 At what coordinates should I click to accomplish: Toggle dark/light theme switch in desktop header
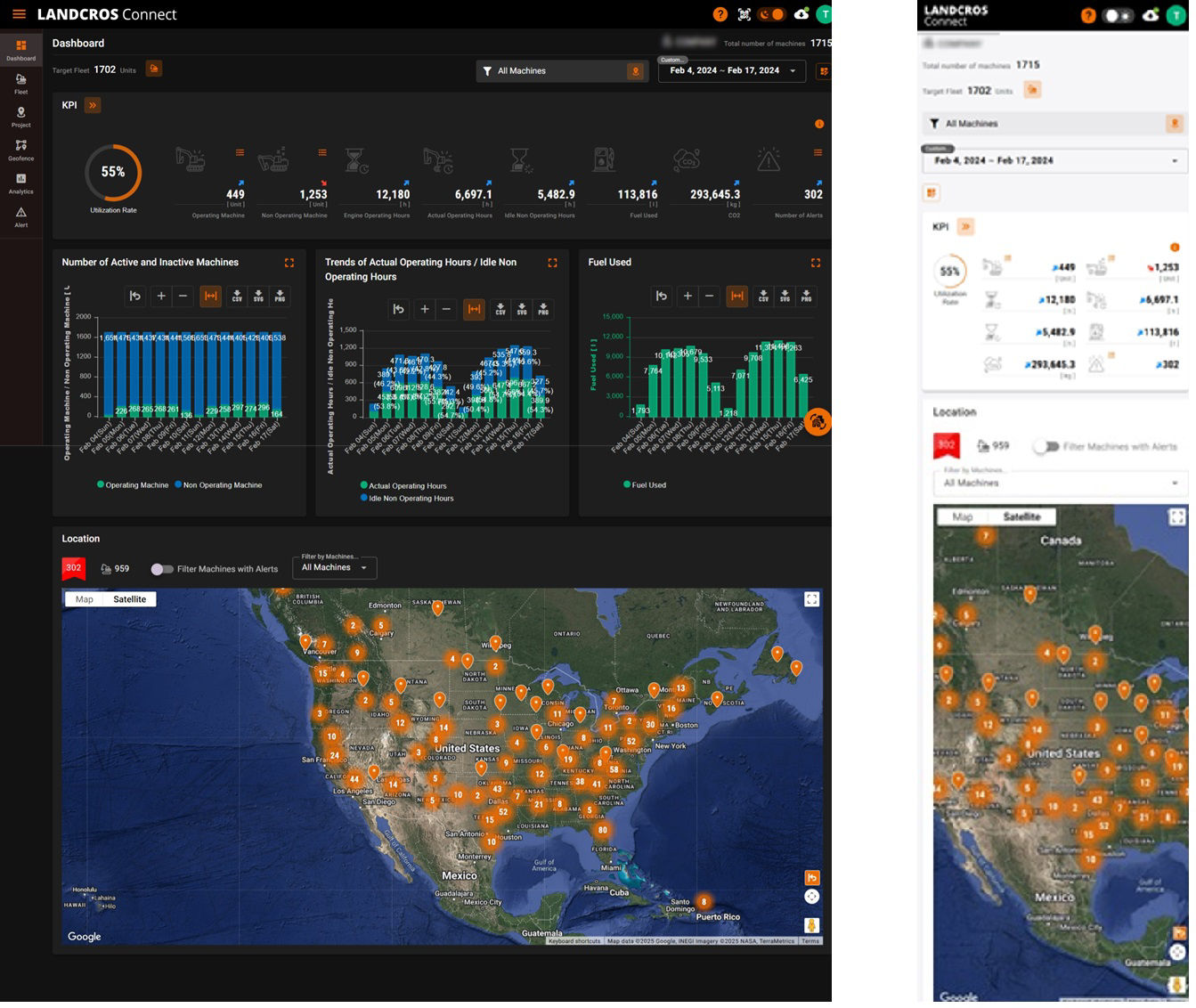tap(771, 14)
